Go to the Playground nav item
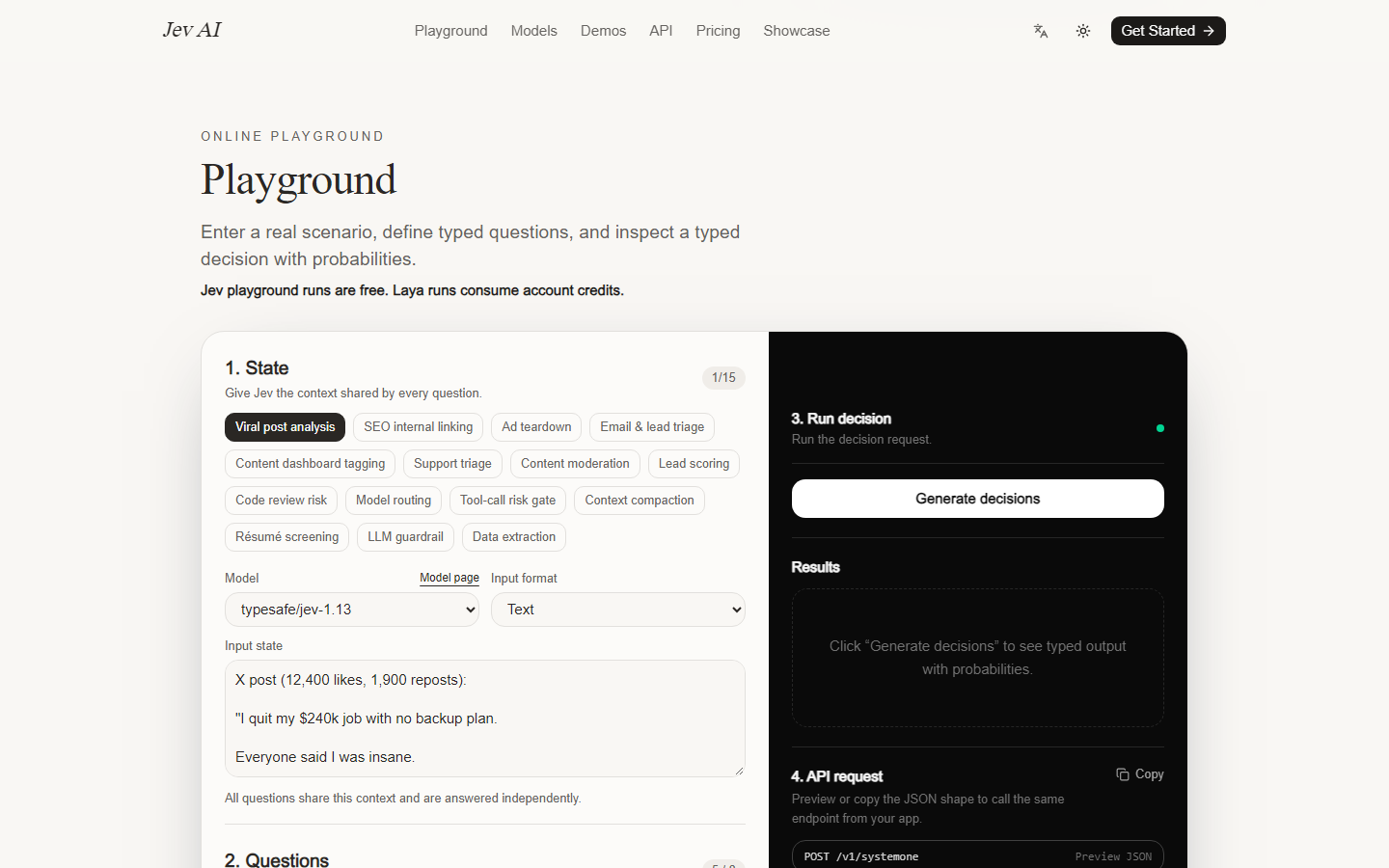 point(451,31)
